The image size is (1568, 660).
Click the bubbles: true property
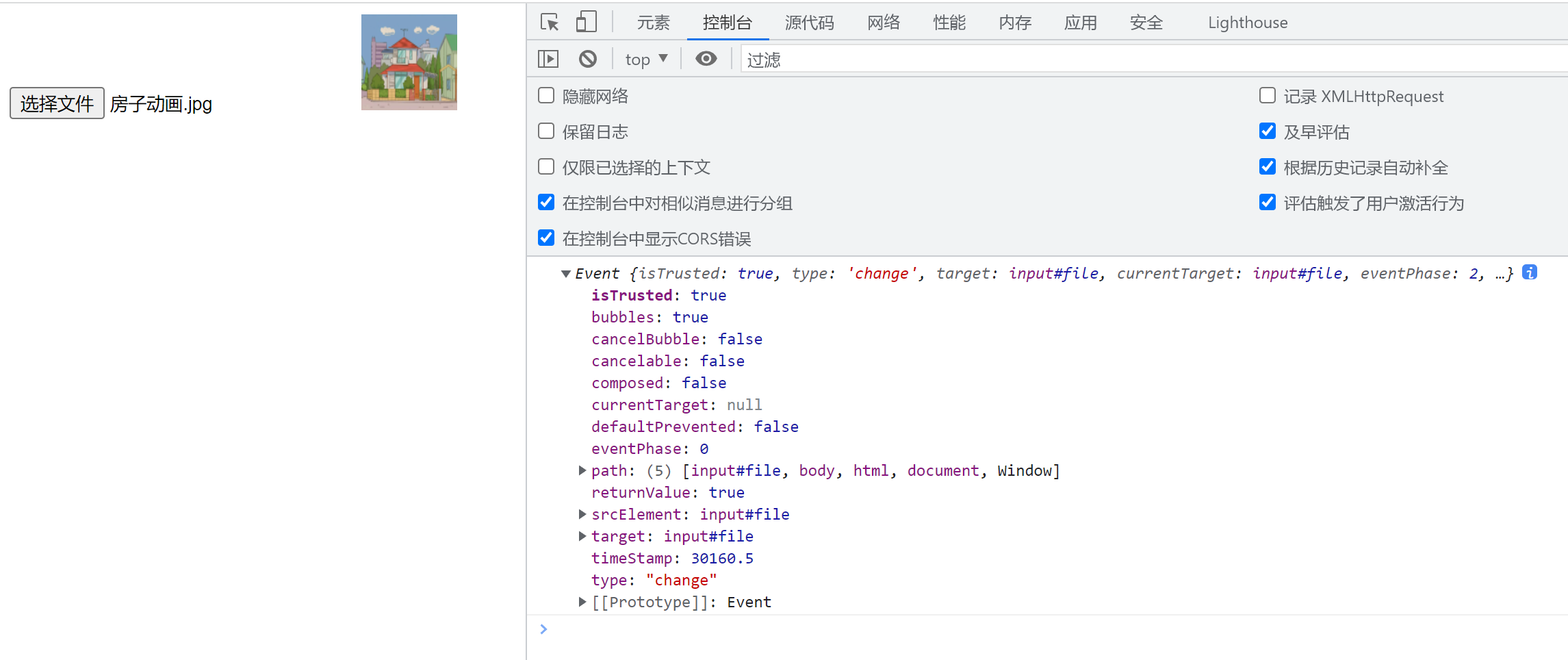tap(650, 317)
